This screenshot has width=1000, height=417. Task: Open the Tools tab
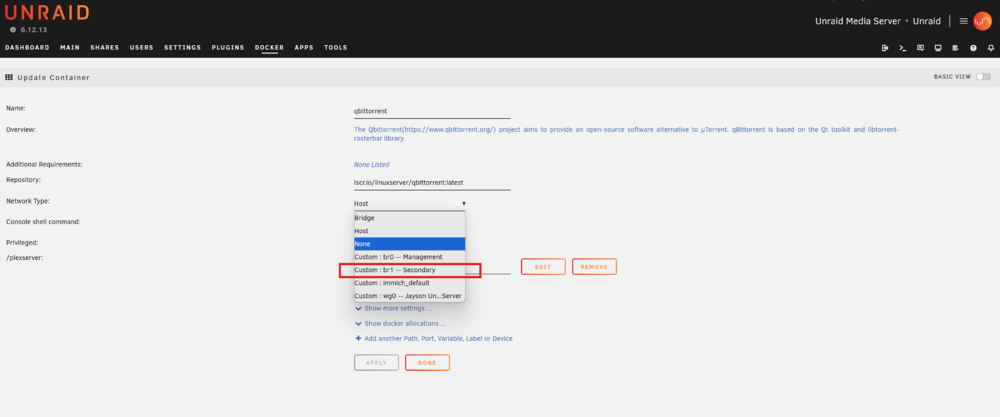tap(335, 48)
